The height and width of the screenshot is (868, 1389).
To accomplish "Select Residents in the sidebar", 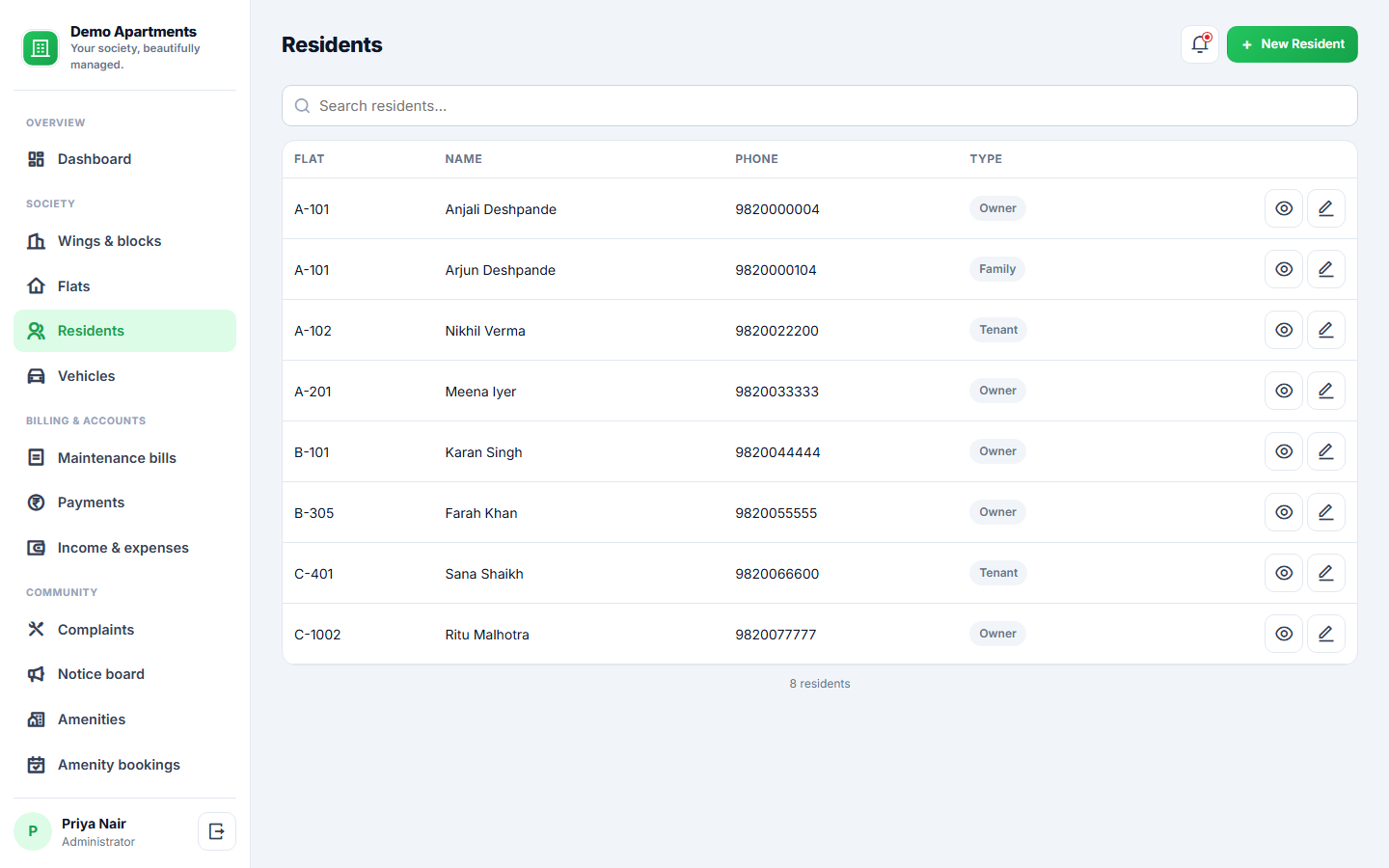I will tap(124, 331).
